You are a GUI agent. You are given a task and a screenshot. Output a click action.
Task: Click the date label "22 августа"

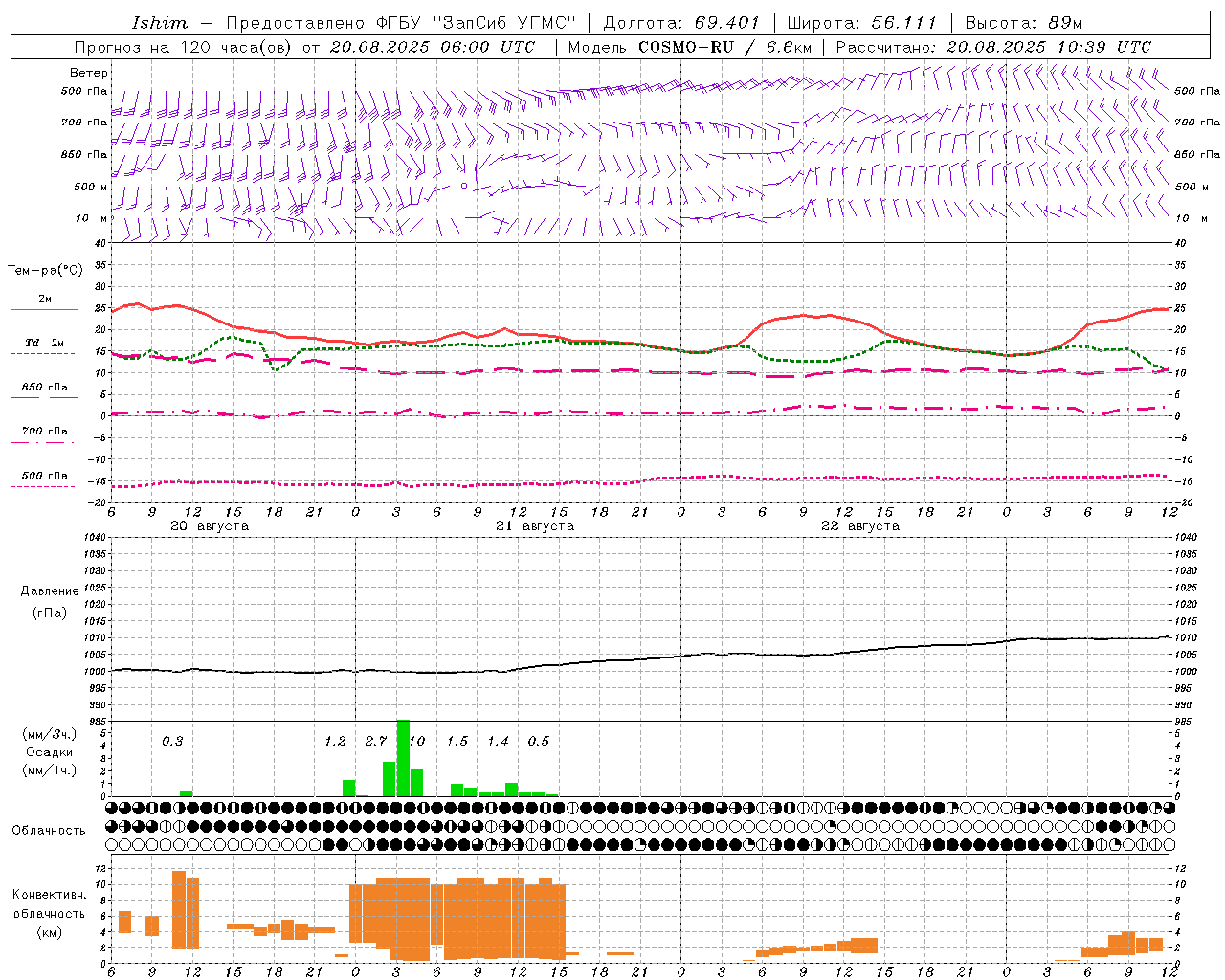860,526
